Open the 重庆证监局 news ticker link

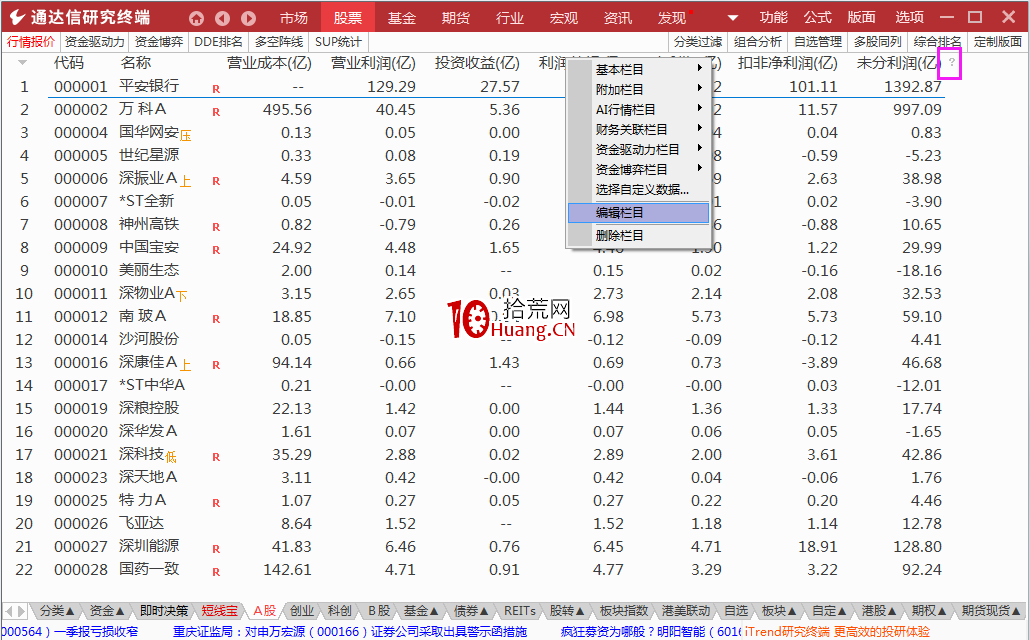[350, 632]
